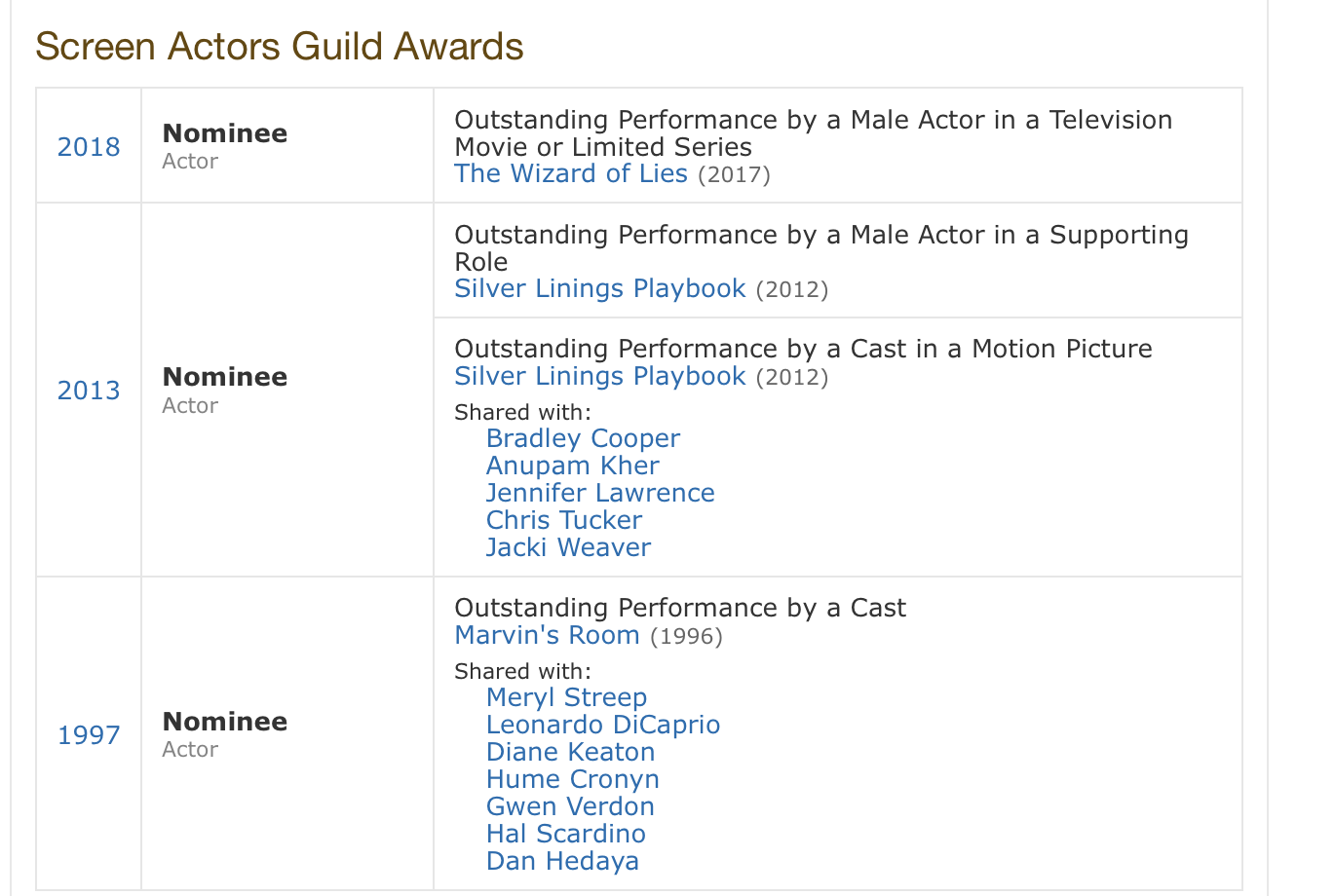Open Jennifer Lawrence's name link
The image size is (1335, 896).
(600, 494)
